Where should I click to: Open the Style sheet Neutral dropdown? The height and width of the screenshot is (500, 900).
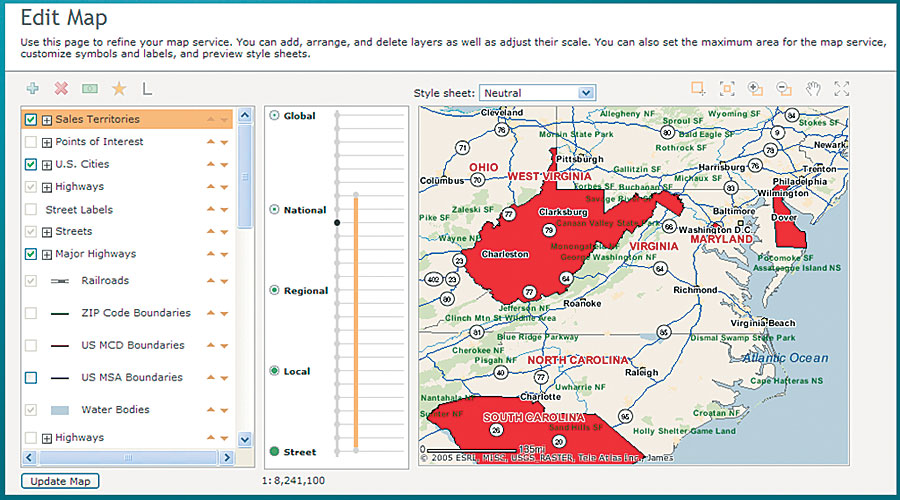537,93
